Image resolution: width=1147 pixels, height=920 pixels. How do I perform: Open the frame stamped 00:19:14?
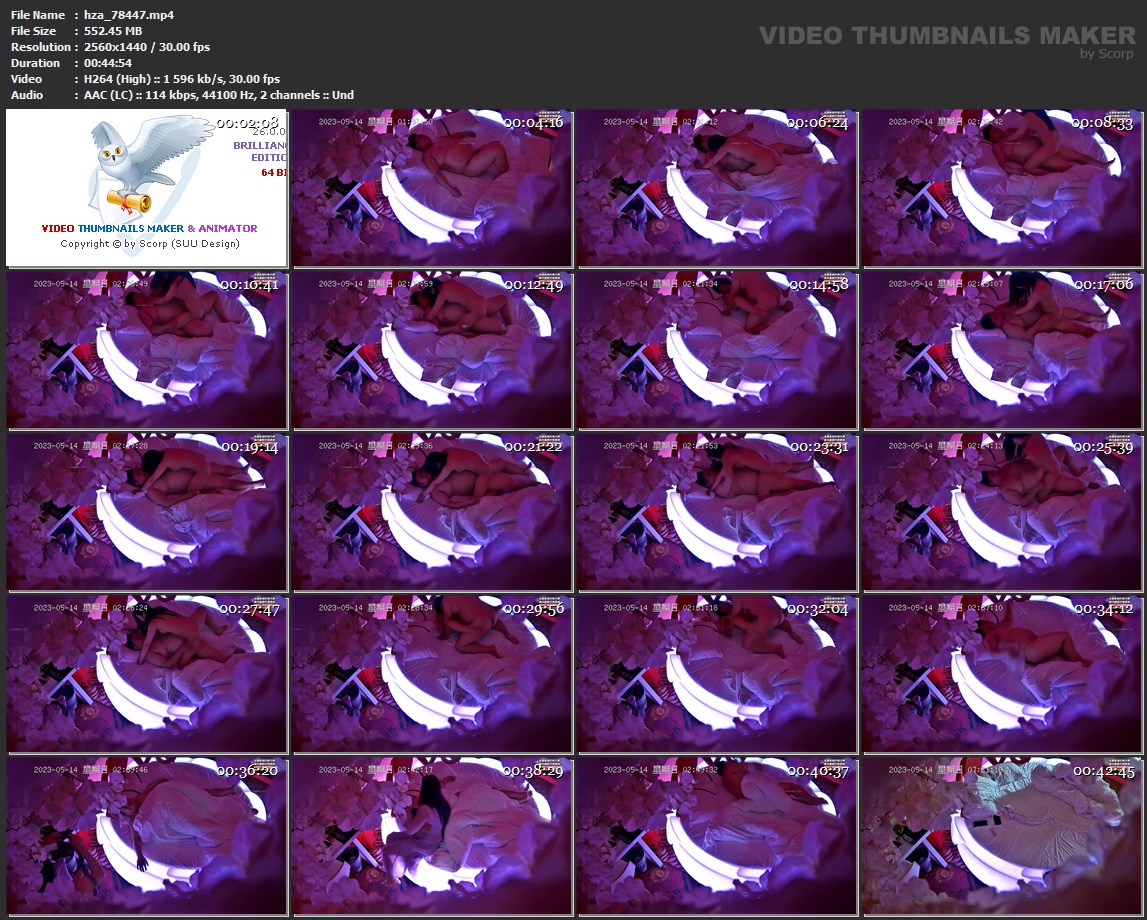point(147,512)
